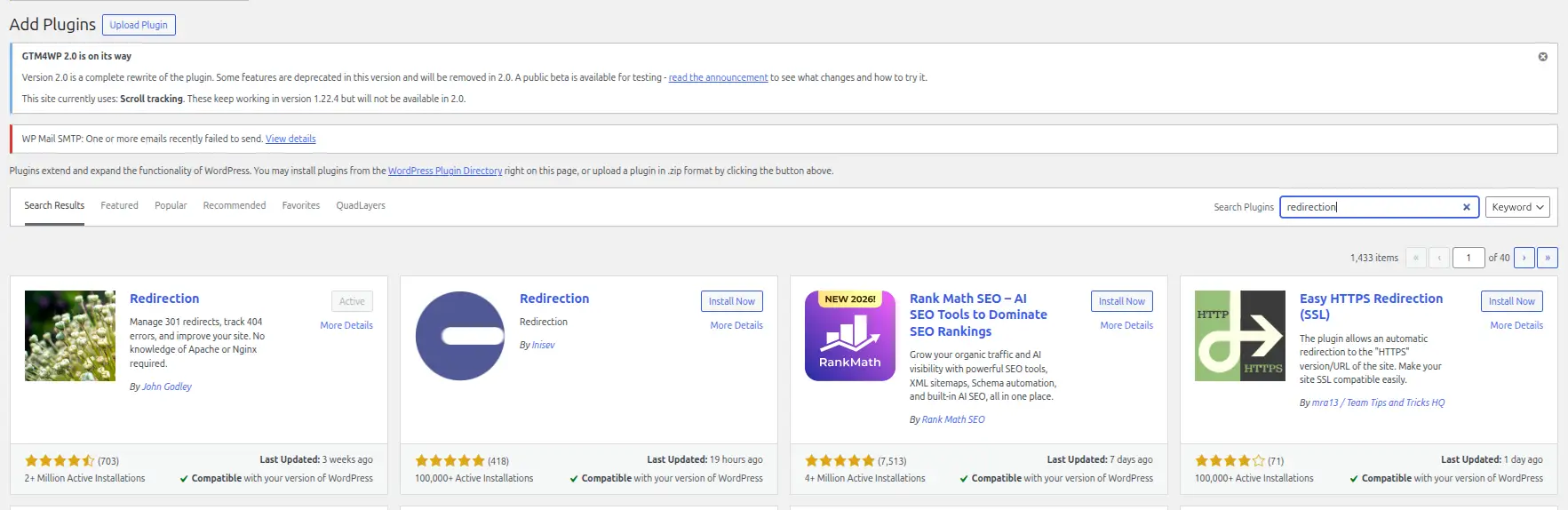Click the '4+ Million Active Installations' text
Viewport: 1568px width, 510px height.
865,478
